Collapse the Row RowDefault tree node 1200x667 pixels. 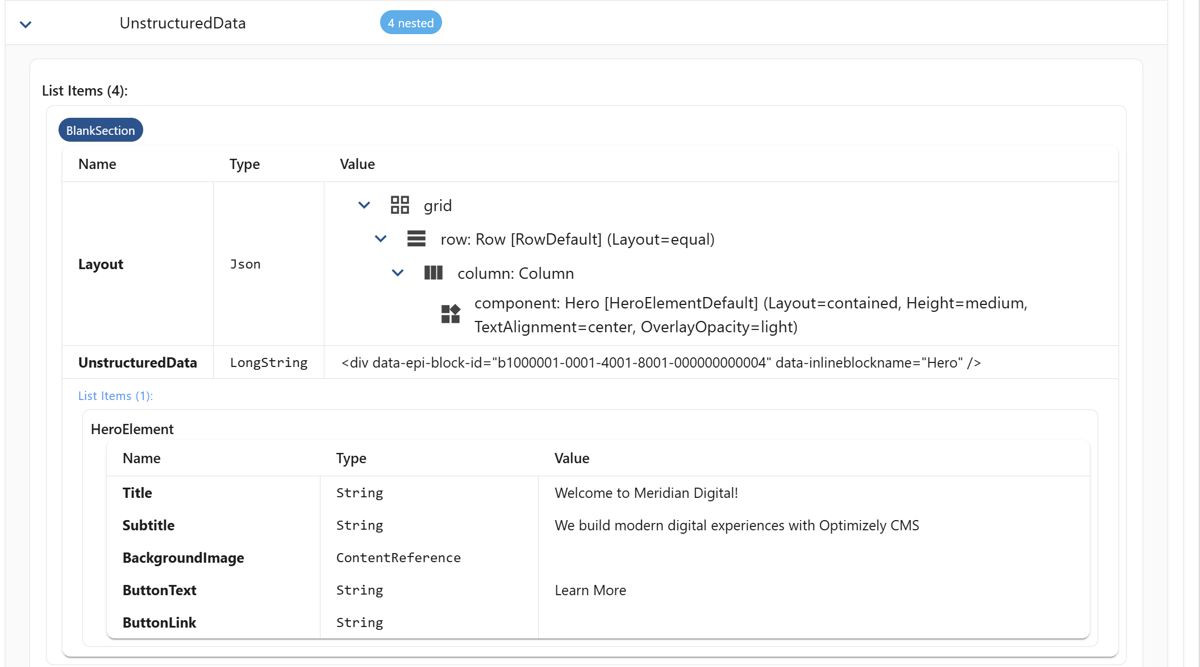pyautogui.click(x=381, y=238)
